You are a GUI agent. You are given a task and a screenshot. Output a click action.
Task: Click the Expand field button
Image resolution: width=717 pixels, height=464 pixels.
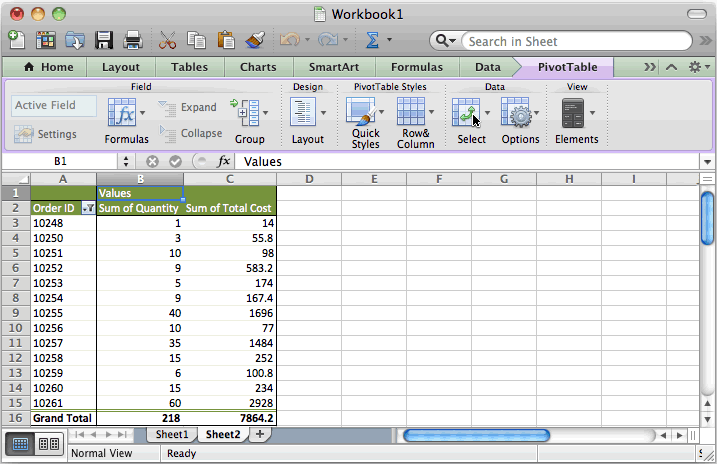(x=187, y=107)
